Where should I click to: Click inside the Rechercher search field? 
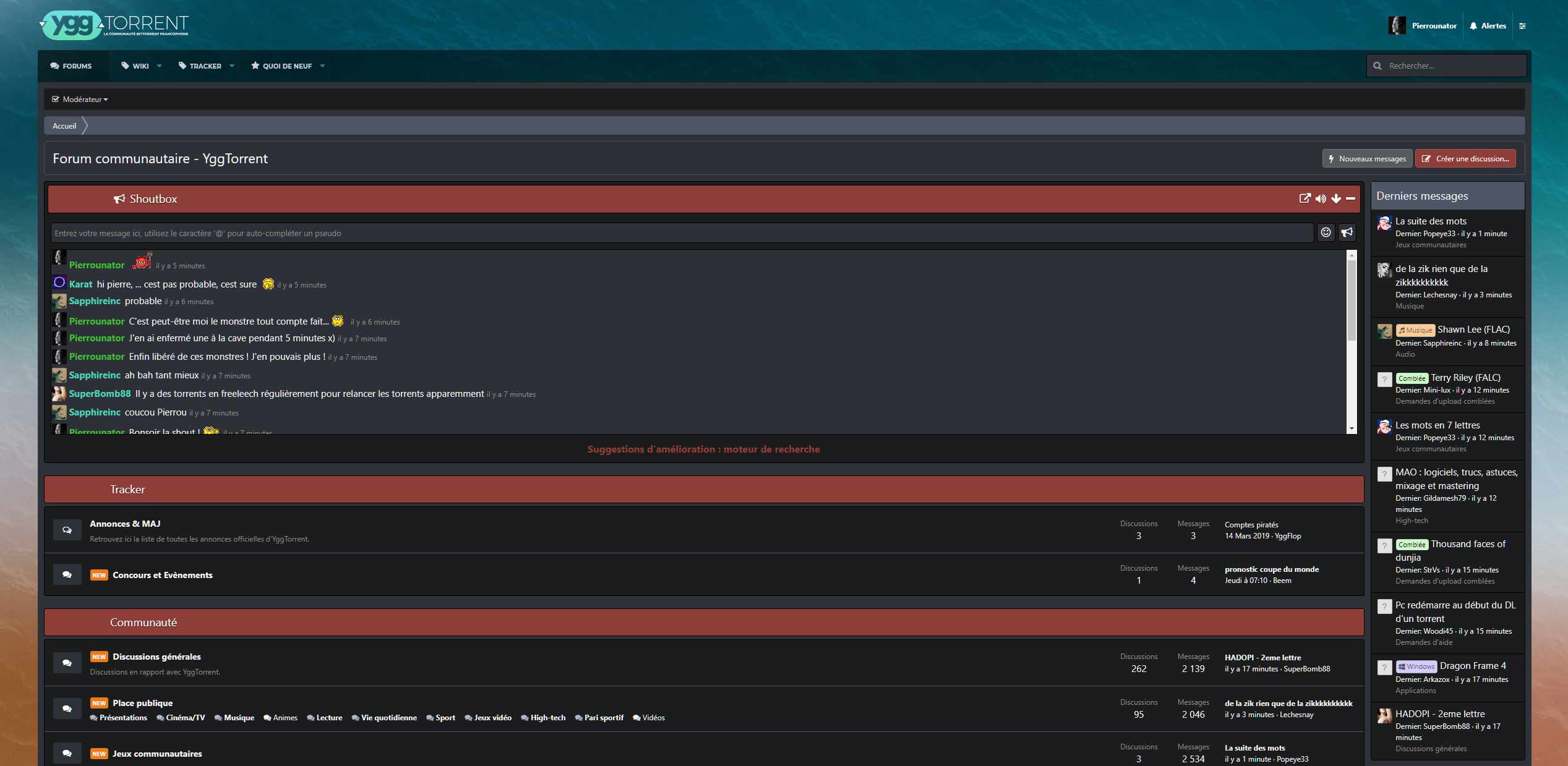pos(1447,65)
